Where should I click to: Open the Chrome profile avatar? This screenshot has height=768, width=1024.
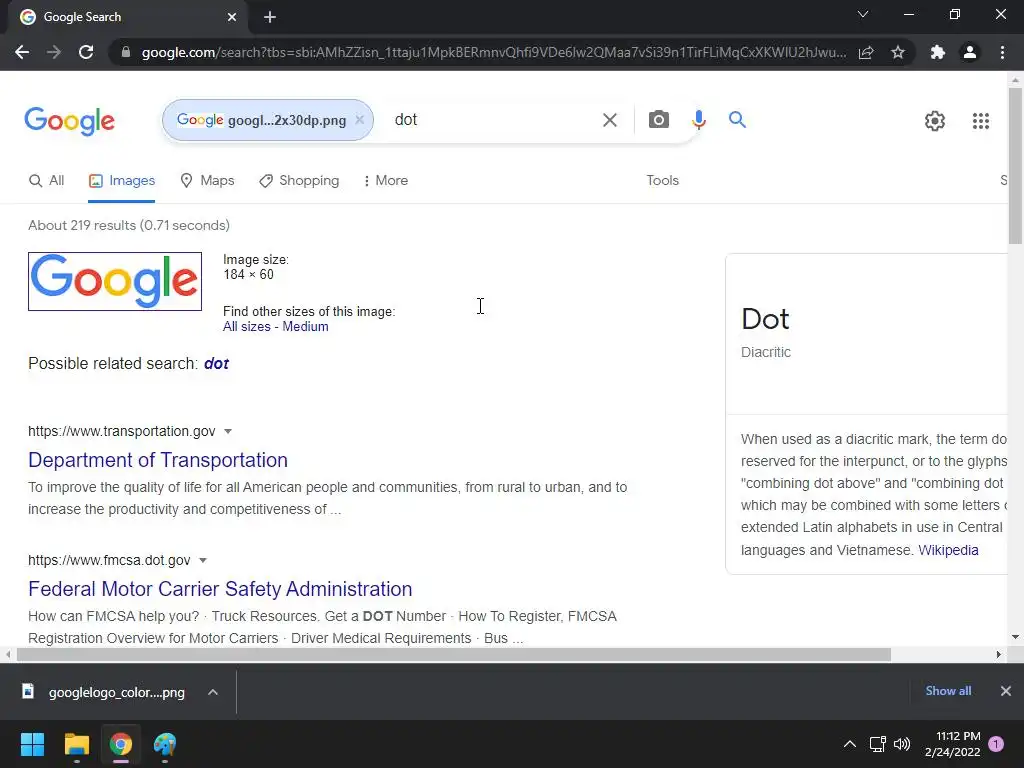pos(970,52)
